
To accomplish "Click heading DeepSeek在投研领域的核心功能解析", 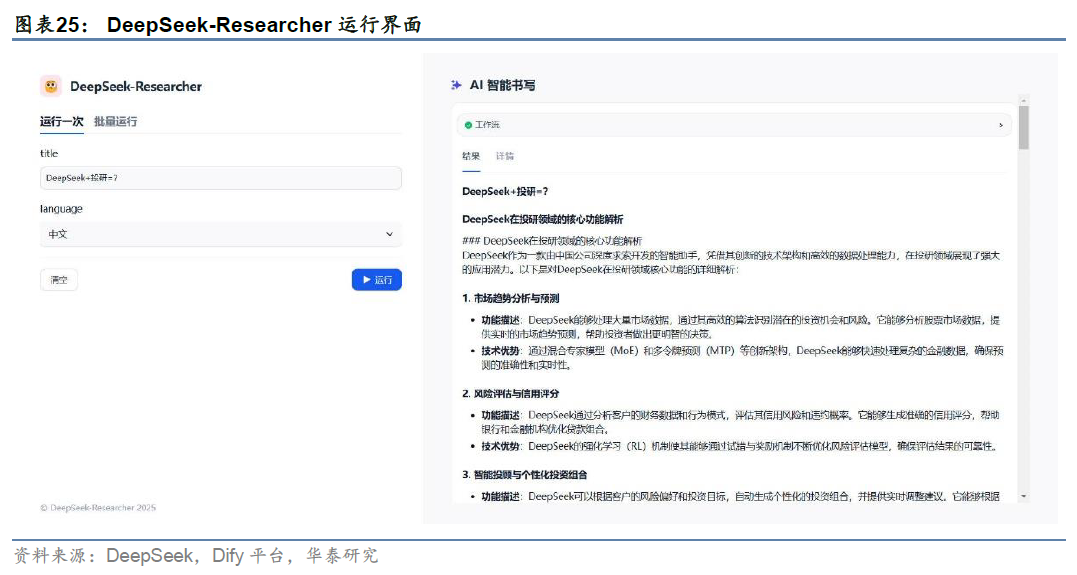I will (543, 219).
